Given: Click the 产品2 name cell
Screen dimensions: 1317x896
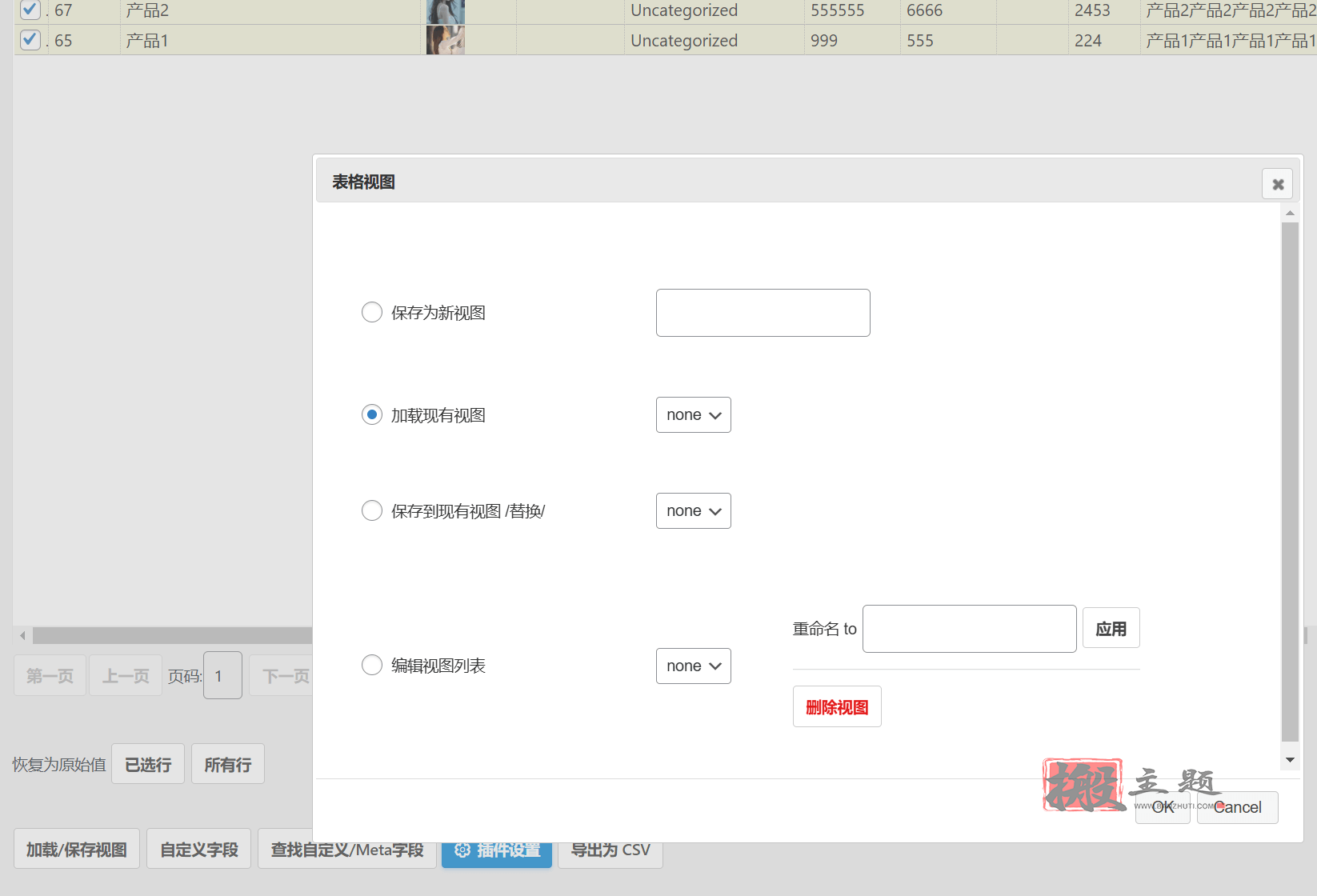Looking at the screenshot, I should point(270,10).
